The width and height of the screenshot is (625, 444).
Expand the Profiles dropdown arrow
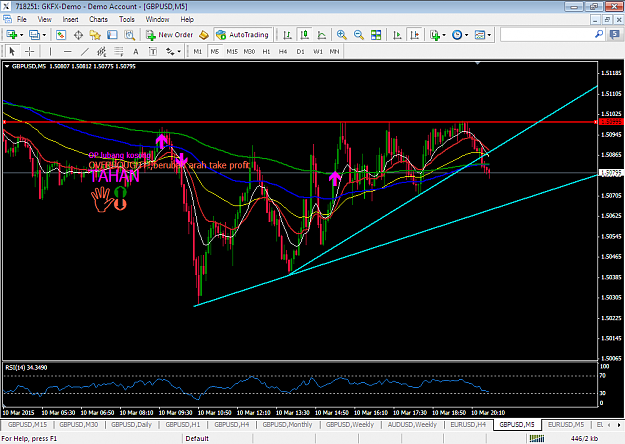point(44,35)
